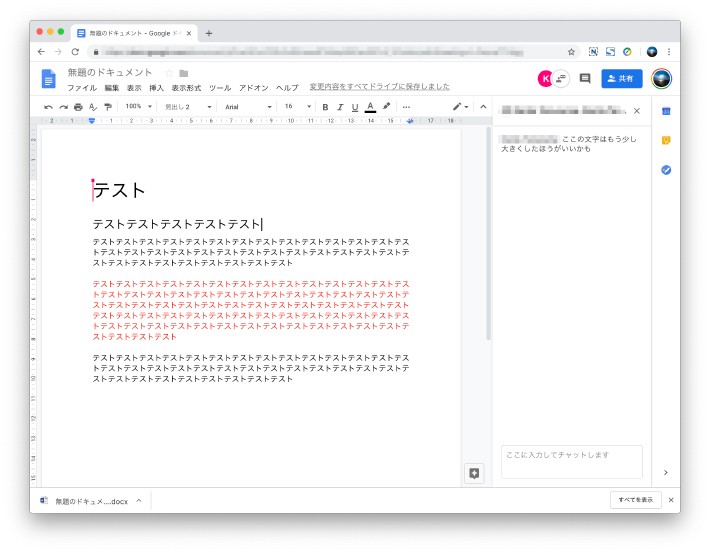Open the ファイル menu

tap(82, 87)
